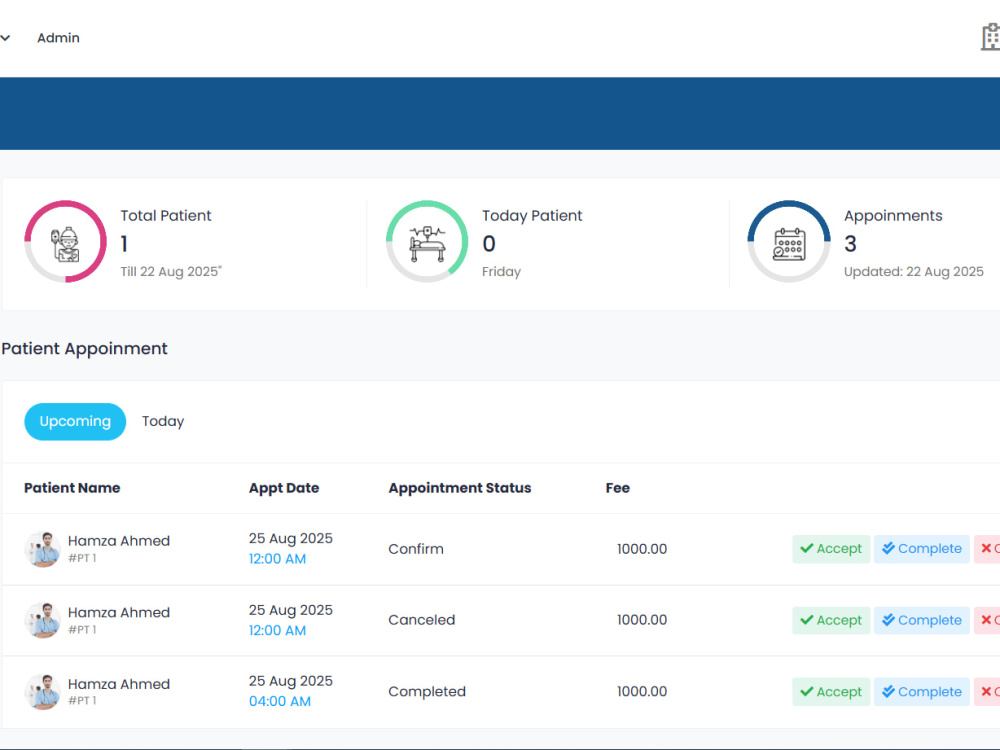Click 'Till 22 Aug 2025' text

(x=171, y=272)
